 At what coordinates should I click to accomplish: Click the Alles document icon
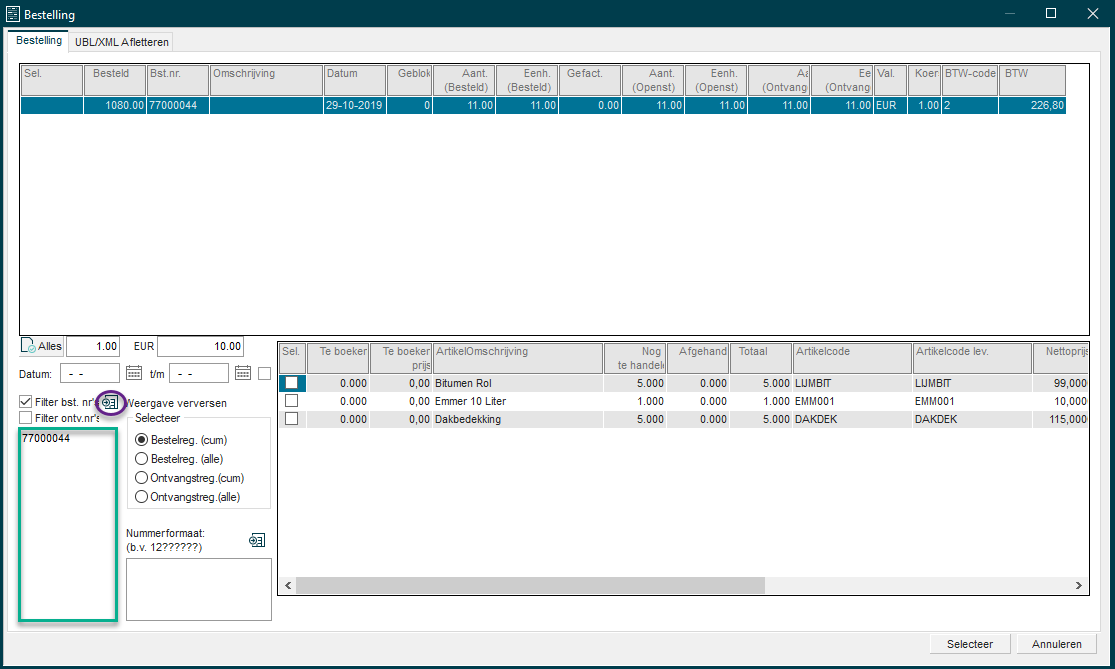click(x=28, y=346)
